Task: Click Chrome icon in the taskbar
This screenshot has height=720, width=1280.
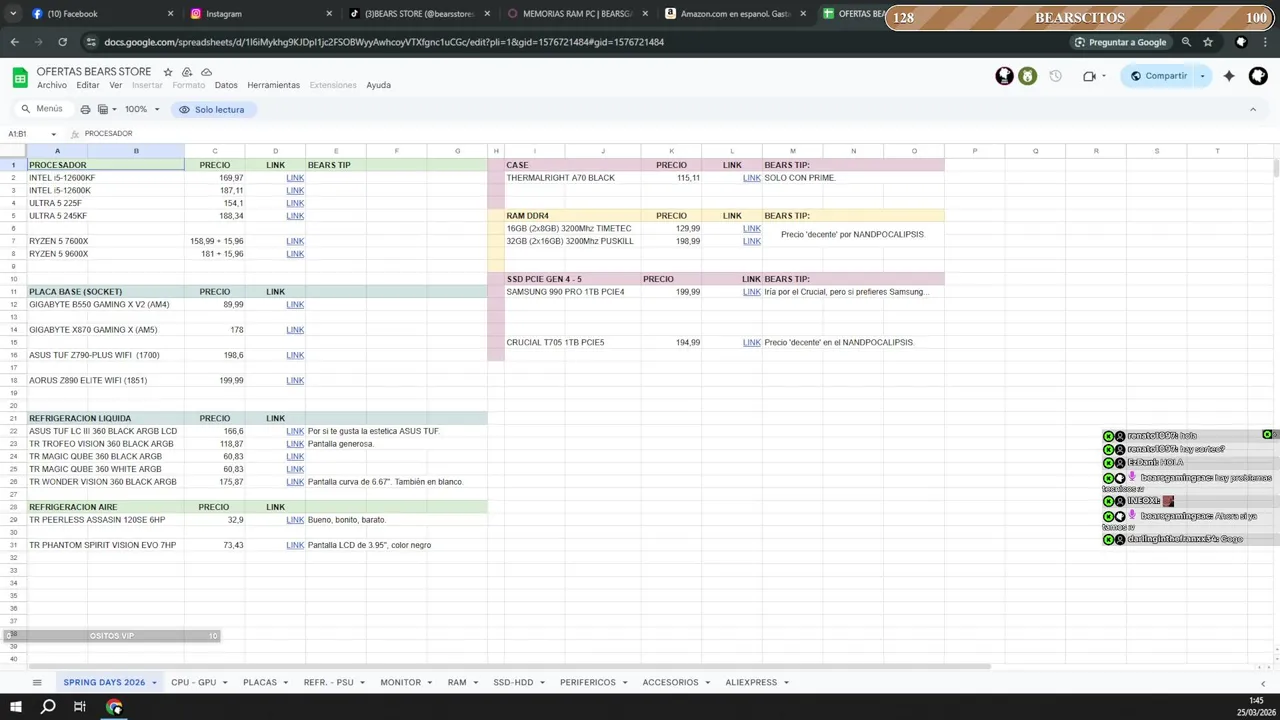Action: coord(114,707)
